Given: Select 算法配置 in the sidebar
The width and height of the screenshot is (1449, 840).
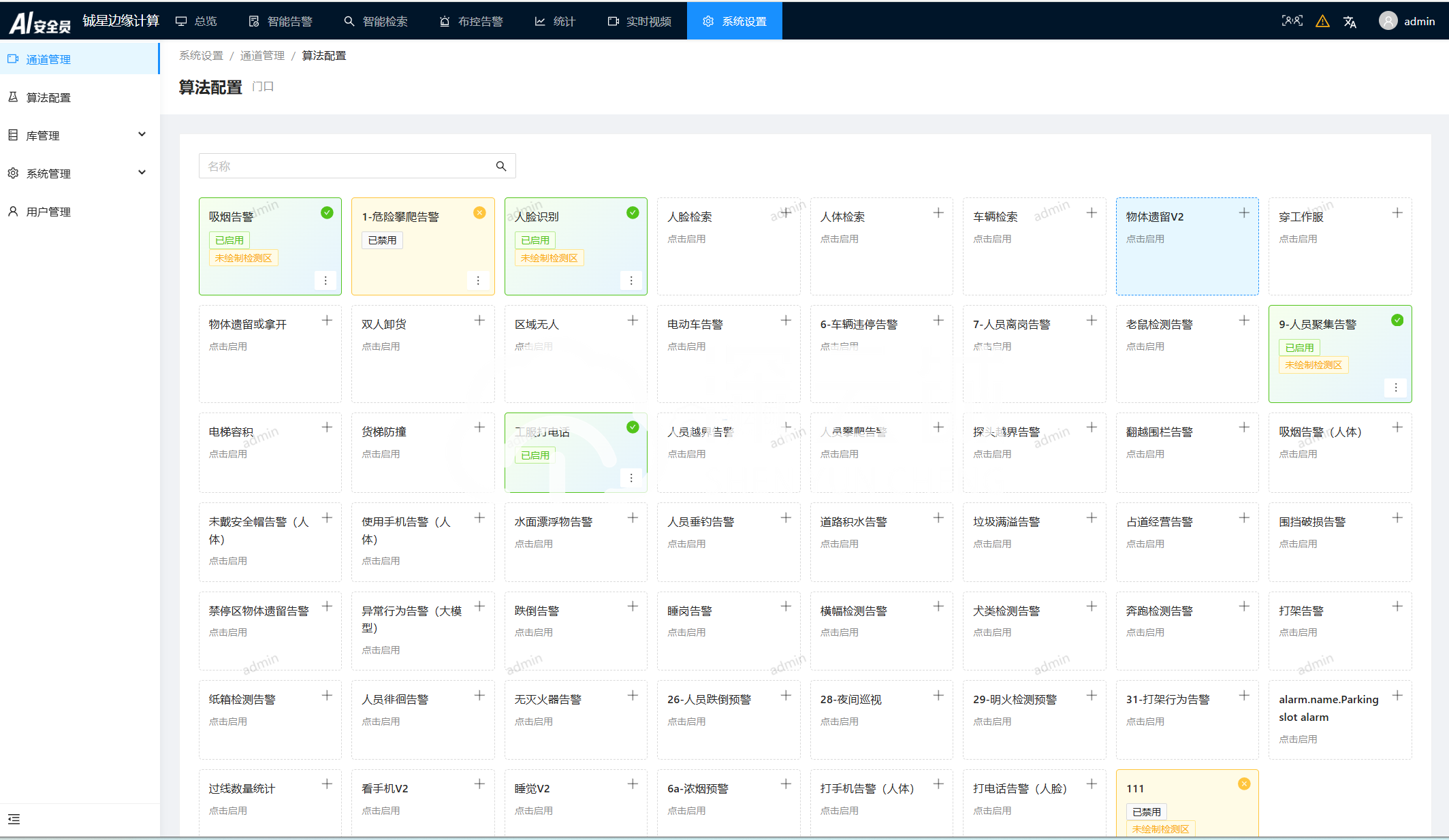Looking at the screenshot, I should tap(80, 97).
